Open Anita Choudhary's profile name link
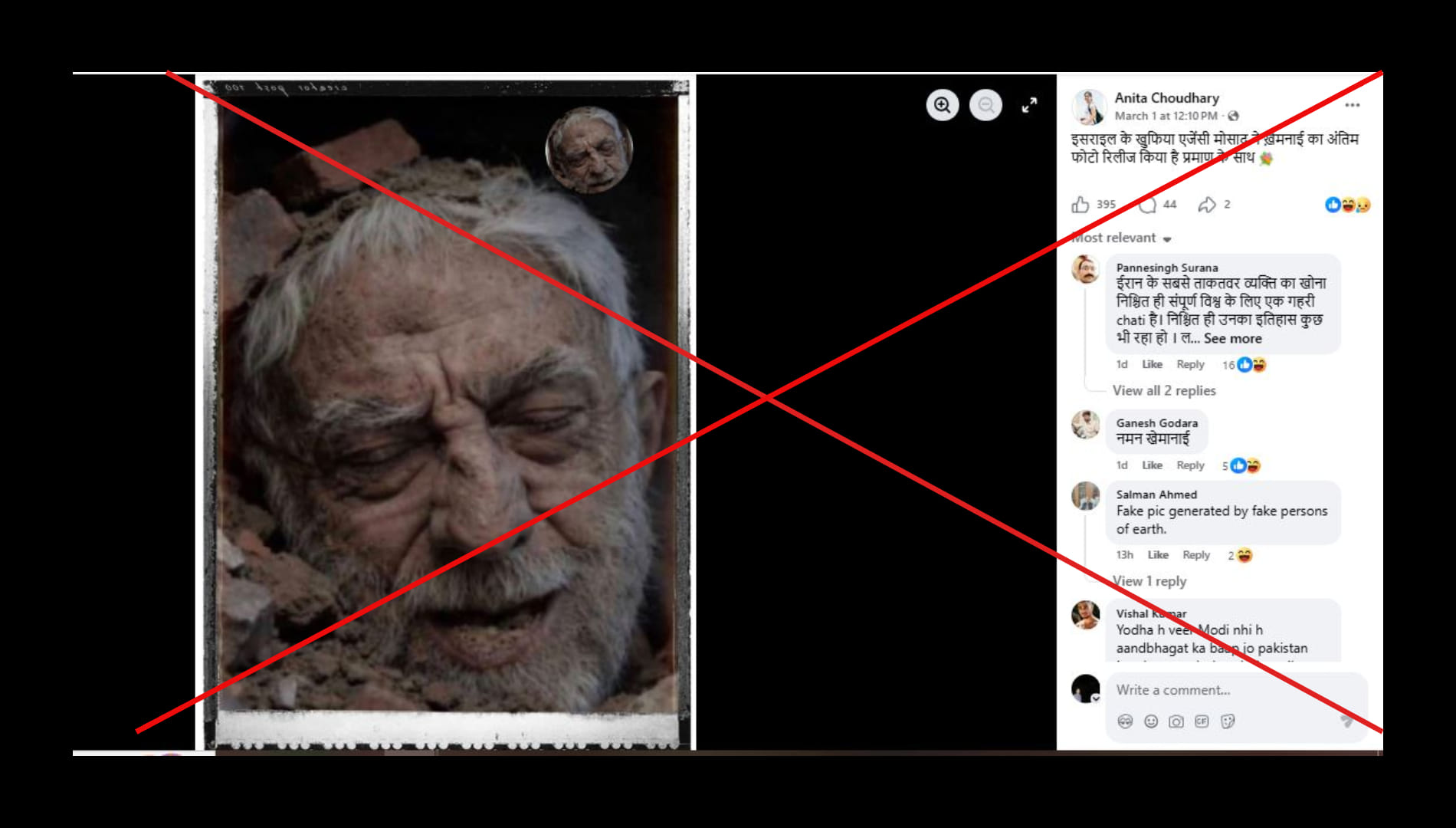Viewport: 1456px width, 828px height. 1166,98
